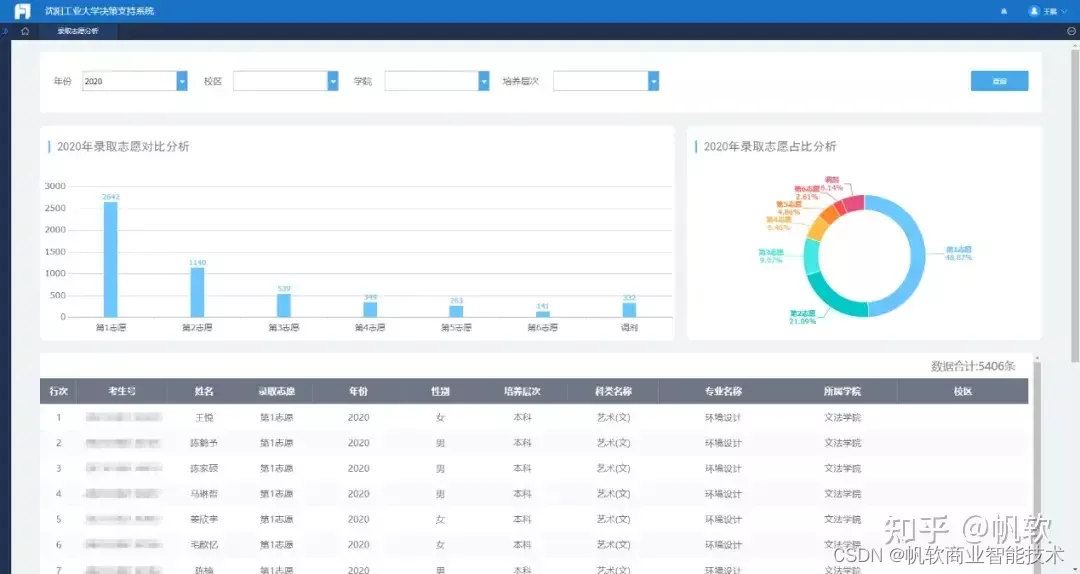Viewport: 1080px width, 574px height.
Task: Click the 校区 table column header
Action: (963, 391)
